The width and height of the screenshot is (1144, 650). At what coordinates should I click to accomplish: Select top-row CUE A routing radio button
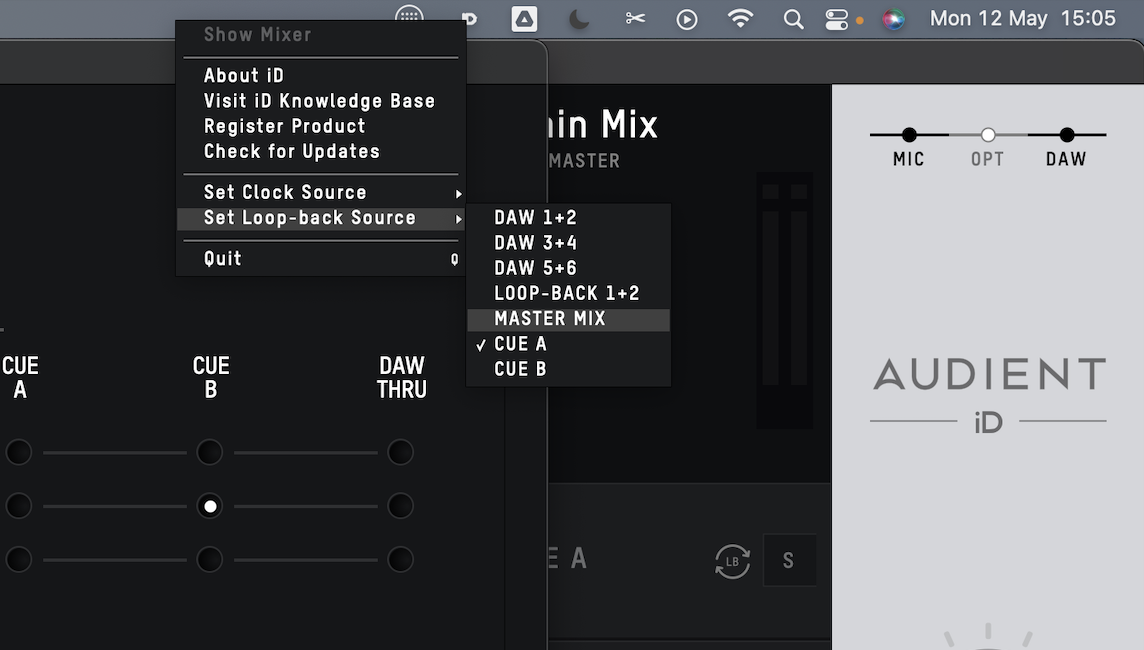pyautogui.click(x=19, y=452)
